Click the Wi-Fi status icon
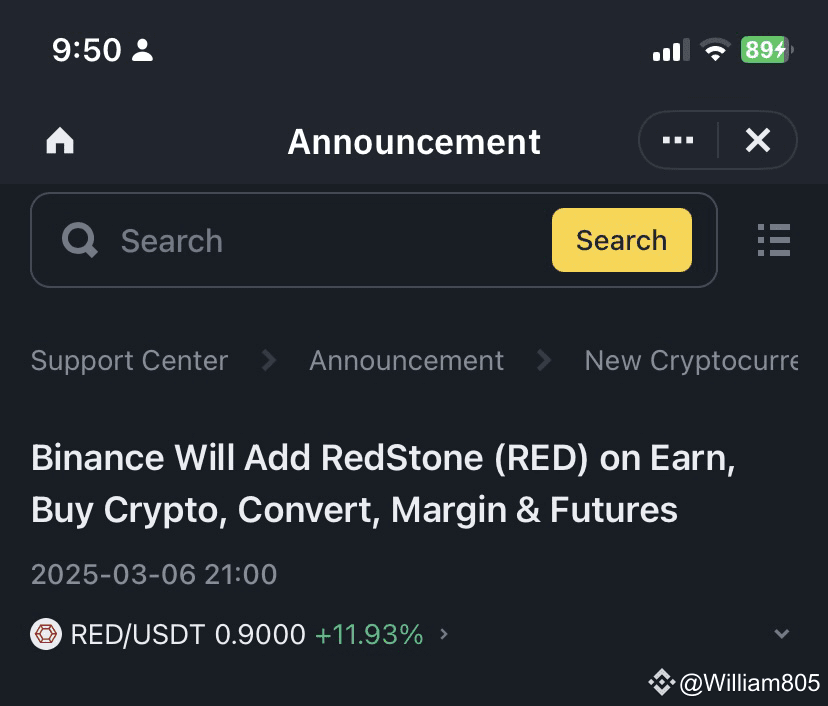This screenshot has width=828, height=706. [714, 49]
